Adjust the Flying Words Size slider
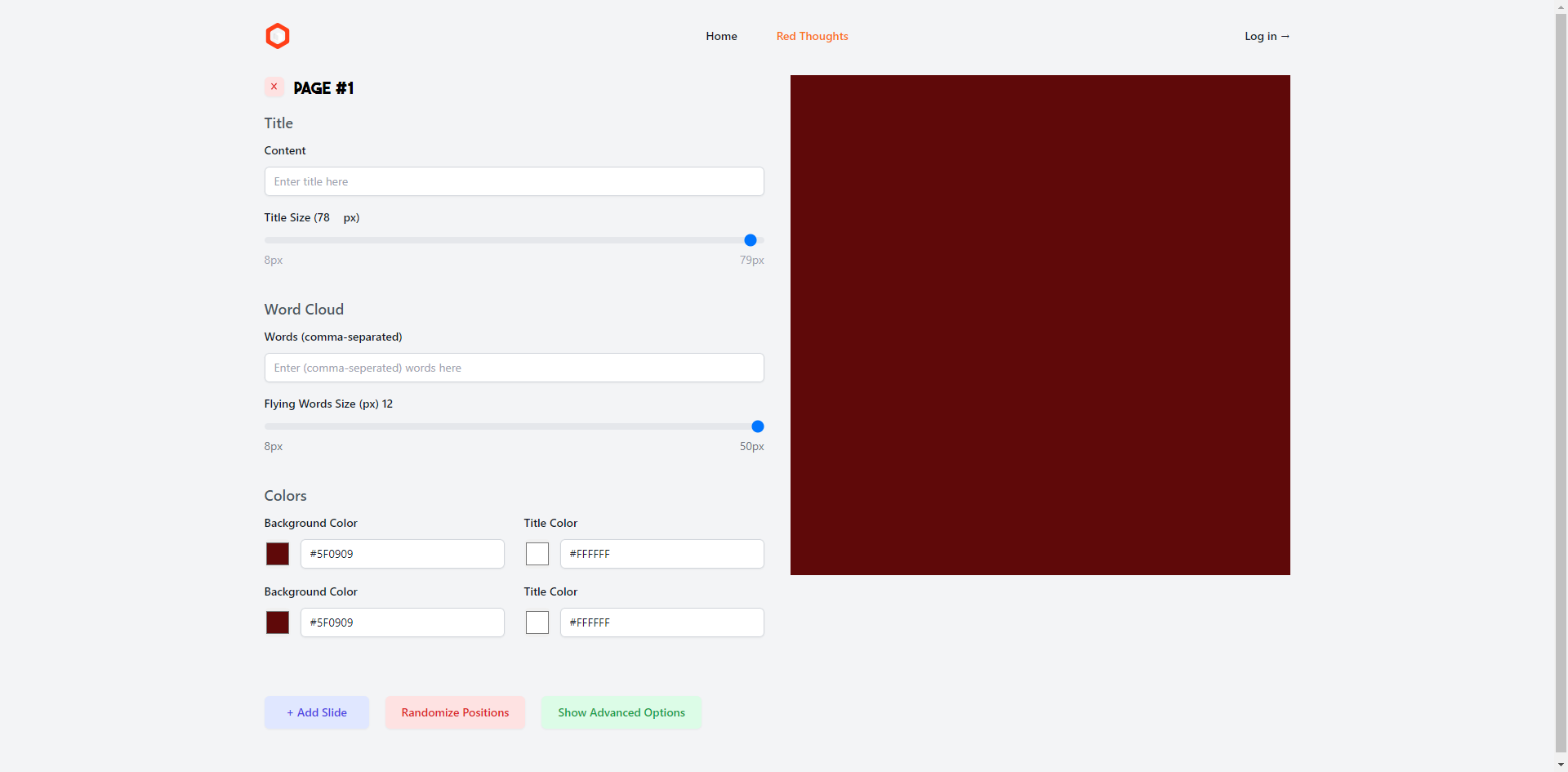Screen dimensions: 1568x772 (x=758, y=426)
